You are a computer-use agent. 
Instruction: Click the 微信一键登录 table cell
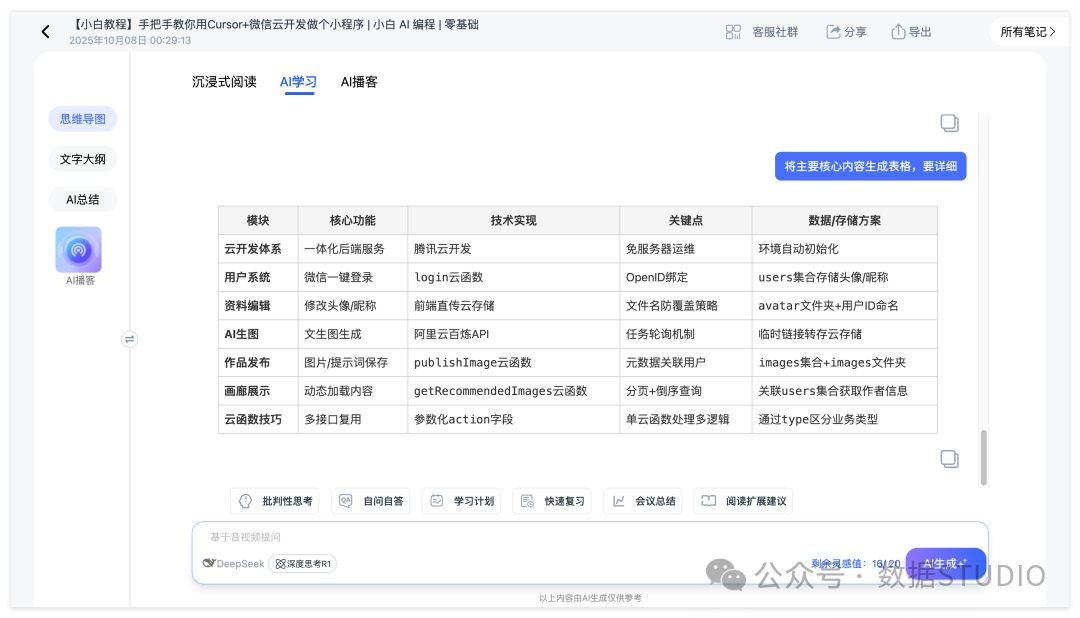pos(353,277)
